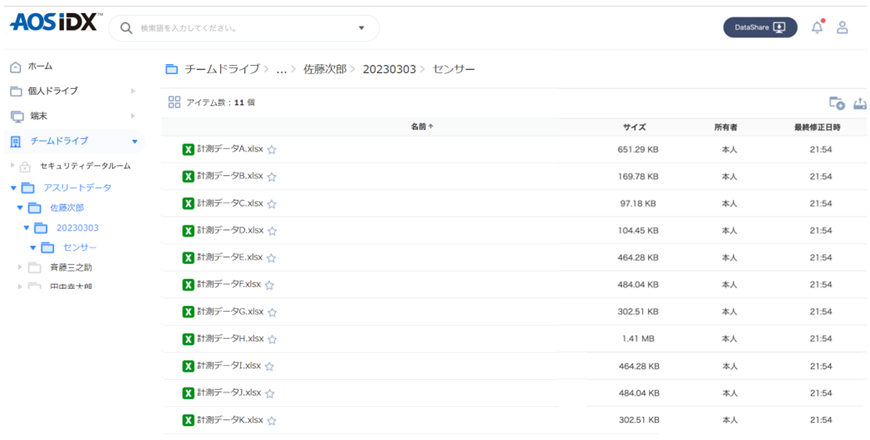Image resolution: width=870 pixels, height=440 pixels.
Task: Open 端末 in the sidebar
Action: point(38,116)
